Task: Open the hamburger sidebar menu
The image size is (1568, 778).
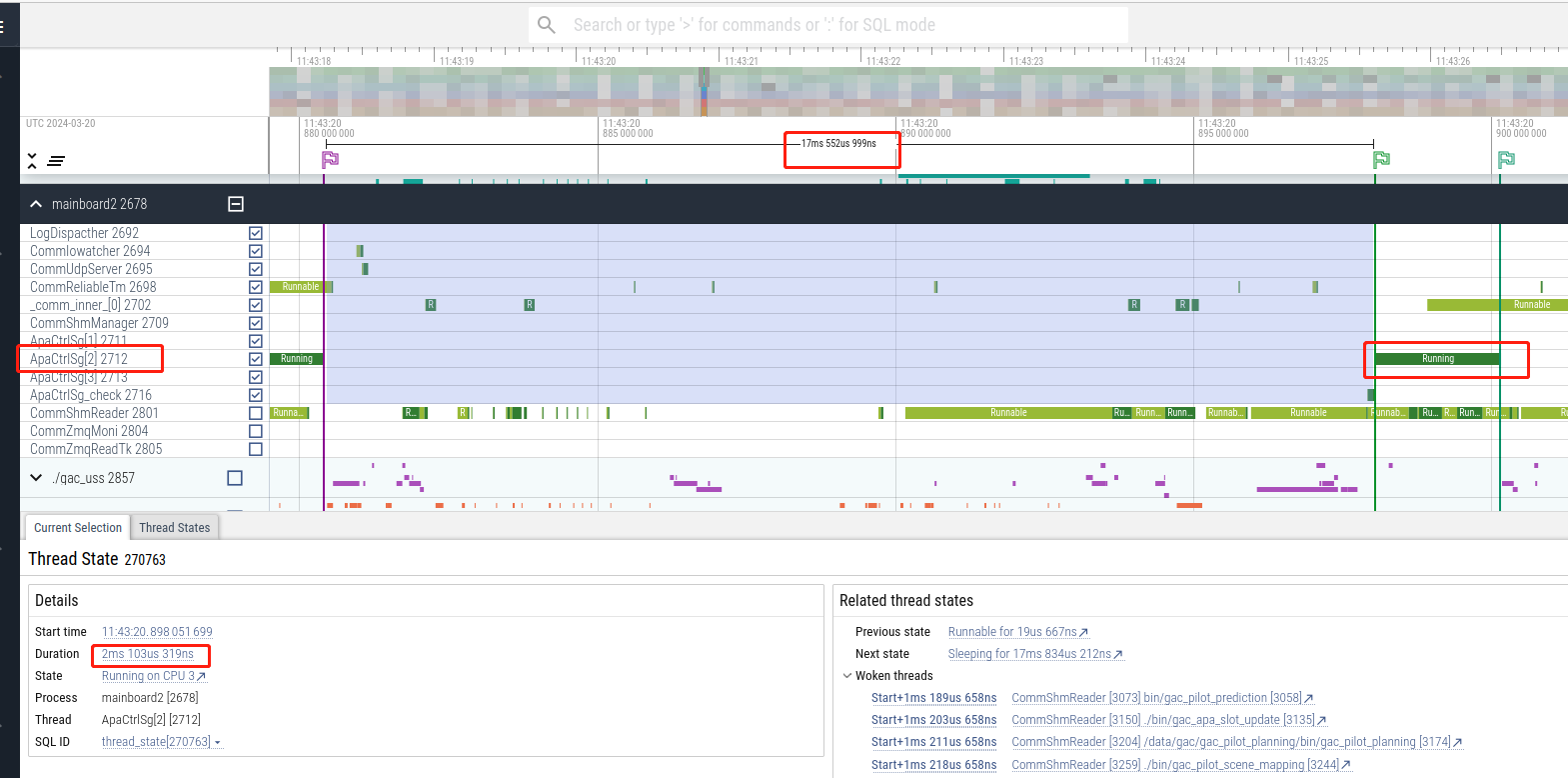Action: point(3,27)
